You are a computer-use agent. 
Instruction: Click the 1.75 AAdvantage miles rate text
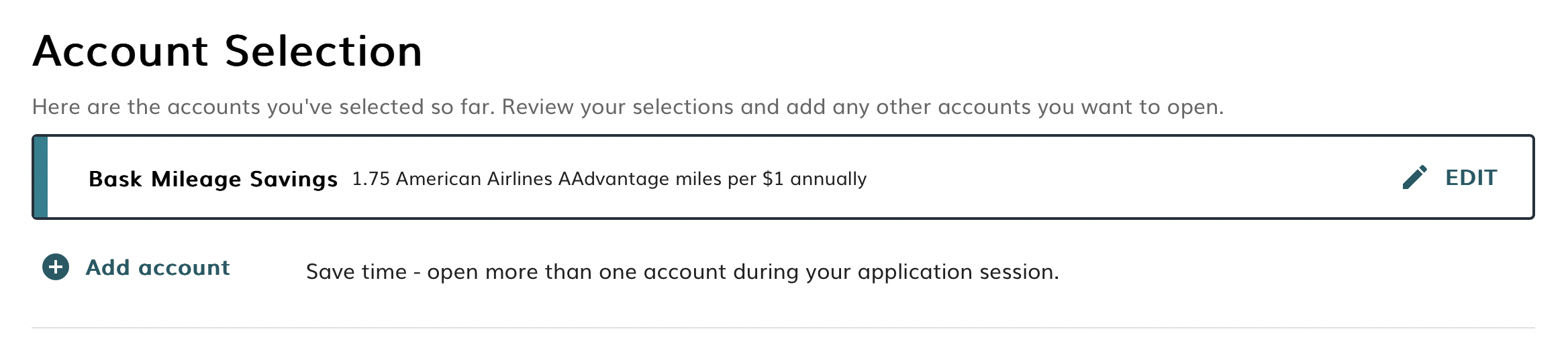tap(609, 179)
